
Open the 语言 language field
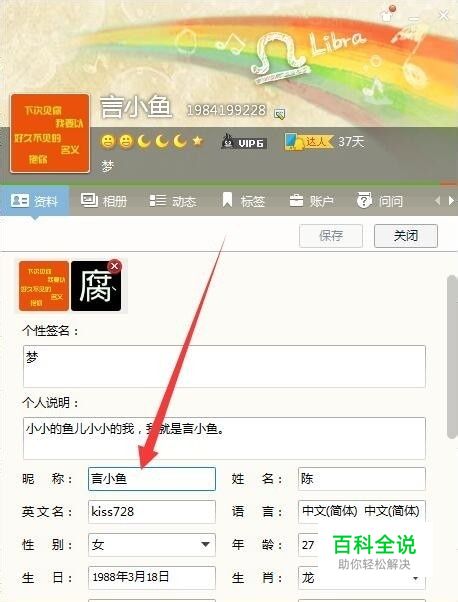[361, 512]
